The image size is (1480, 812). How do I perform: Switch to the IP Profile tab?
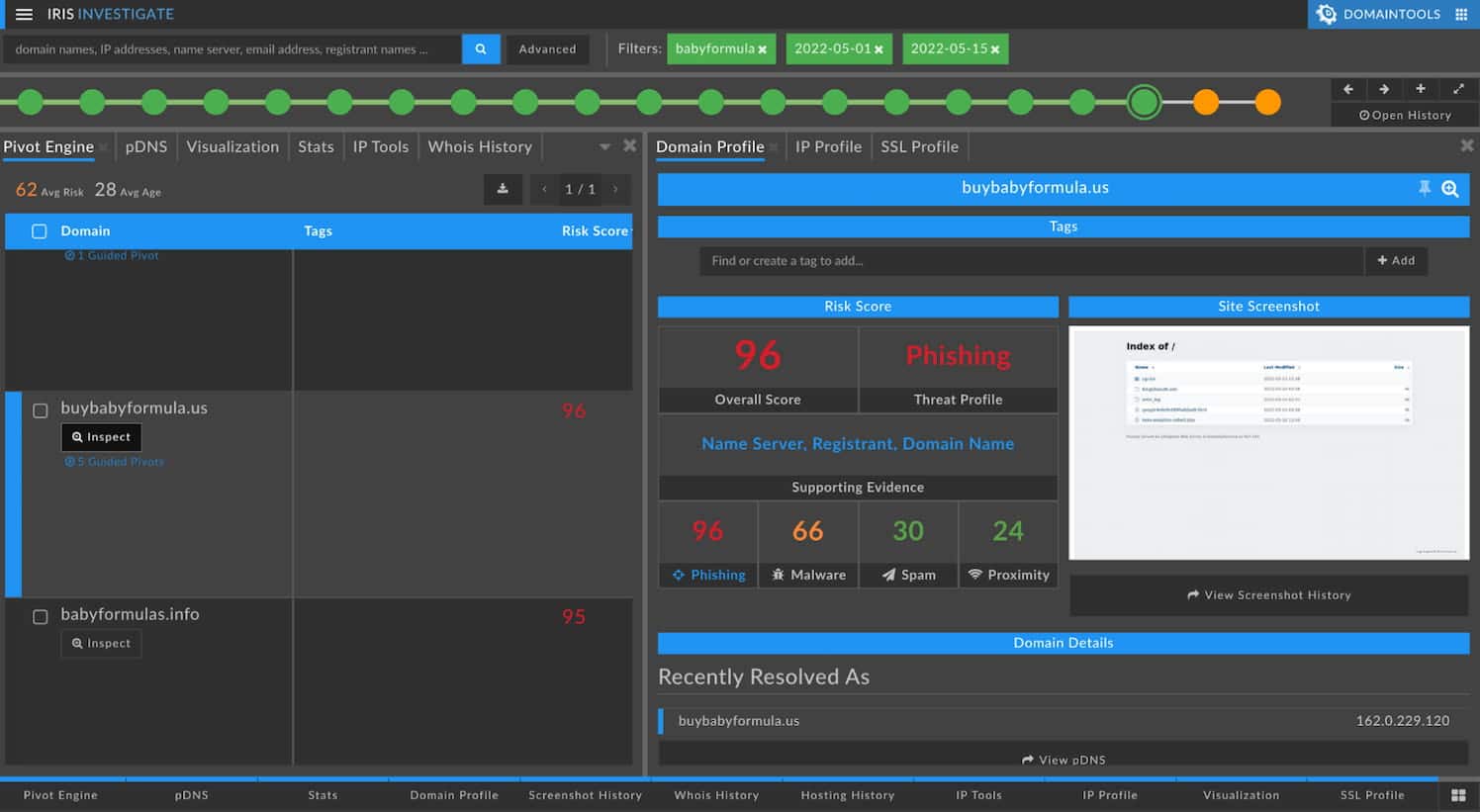click(x=829, y=146)
